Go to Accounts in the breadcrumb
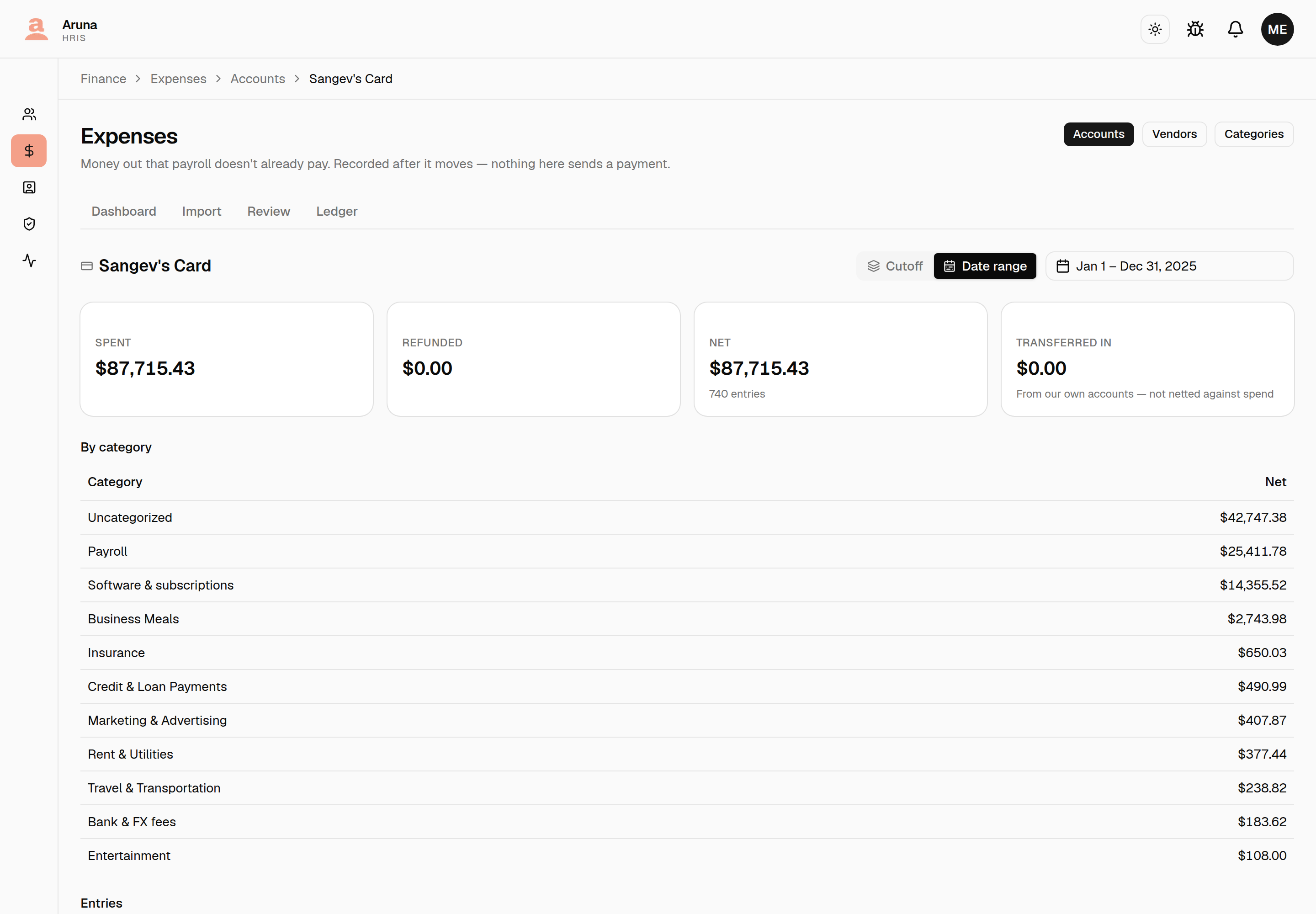Image resolution: width=1316 pixels, height=914 pixels. coord(258,79)
